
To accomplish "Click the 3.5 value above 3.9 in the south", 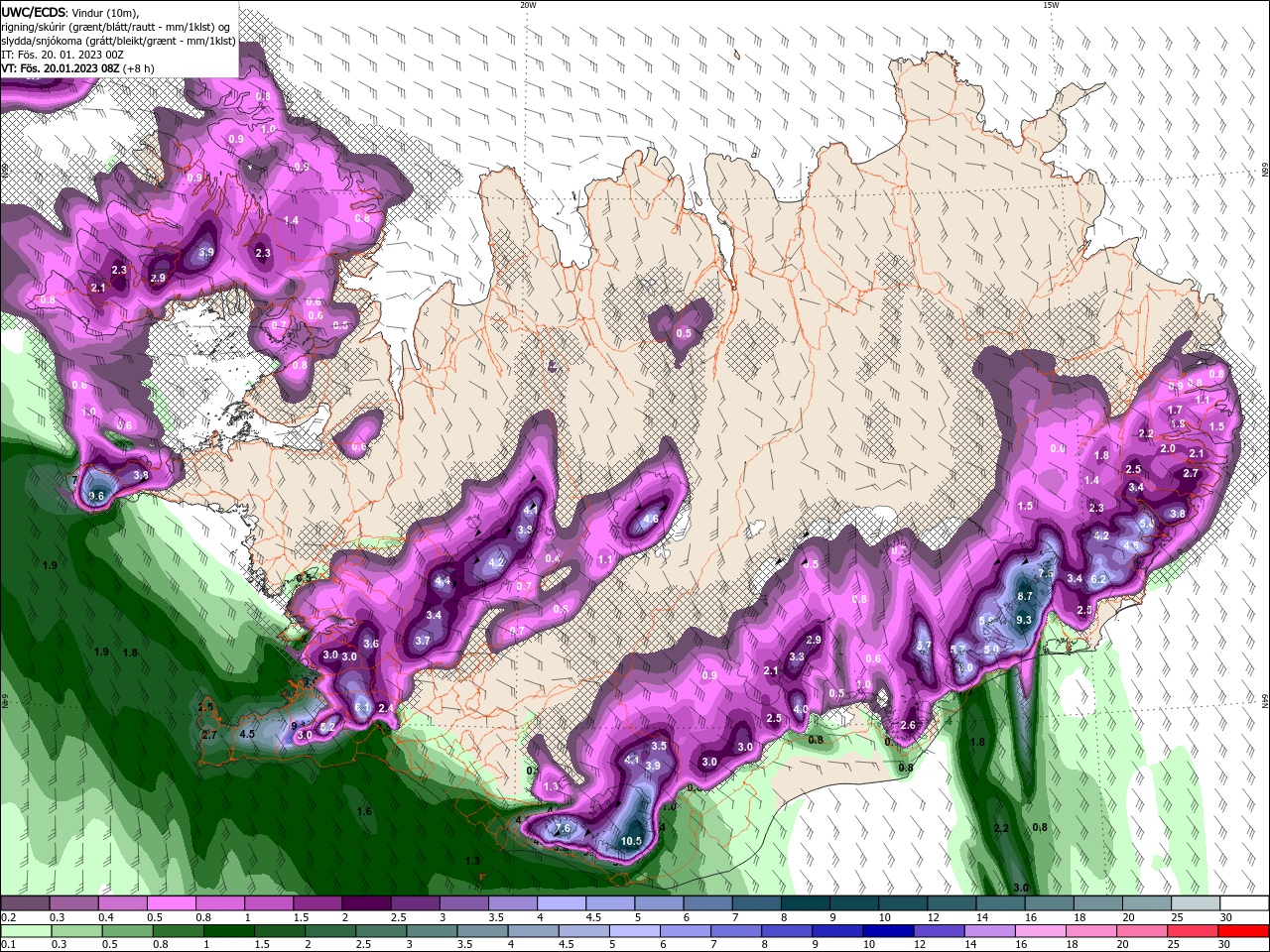I will 658,746.
